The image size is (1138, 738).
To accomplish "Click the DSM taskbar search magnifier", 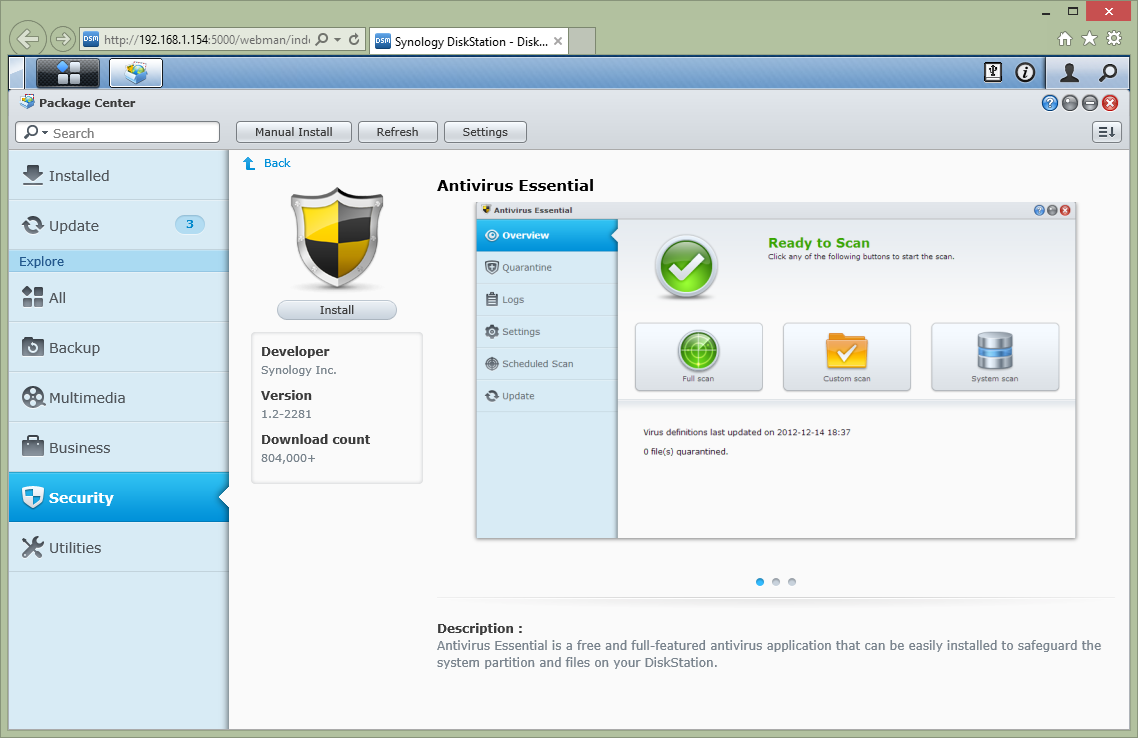I will (x=1108, y=72).
